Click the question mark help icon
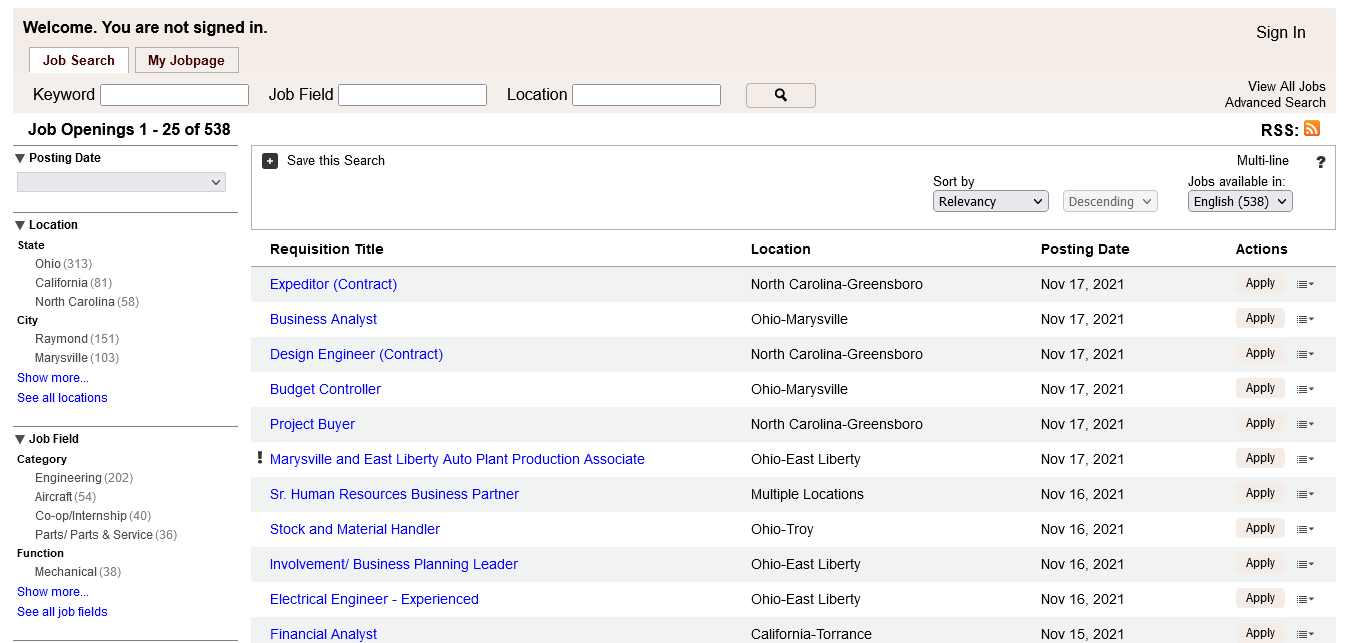 (x=1320, y=162)
